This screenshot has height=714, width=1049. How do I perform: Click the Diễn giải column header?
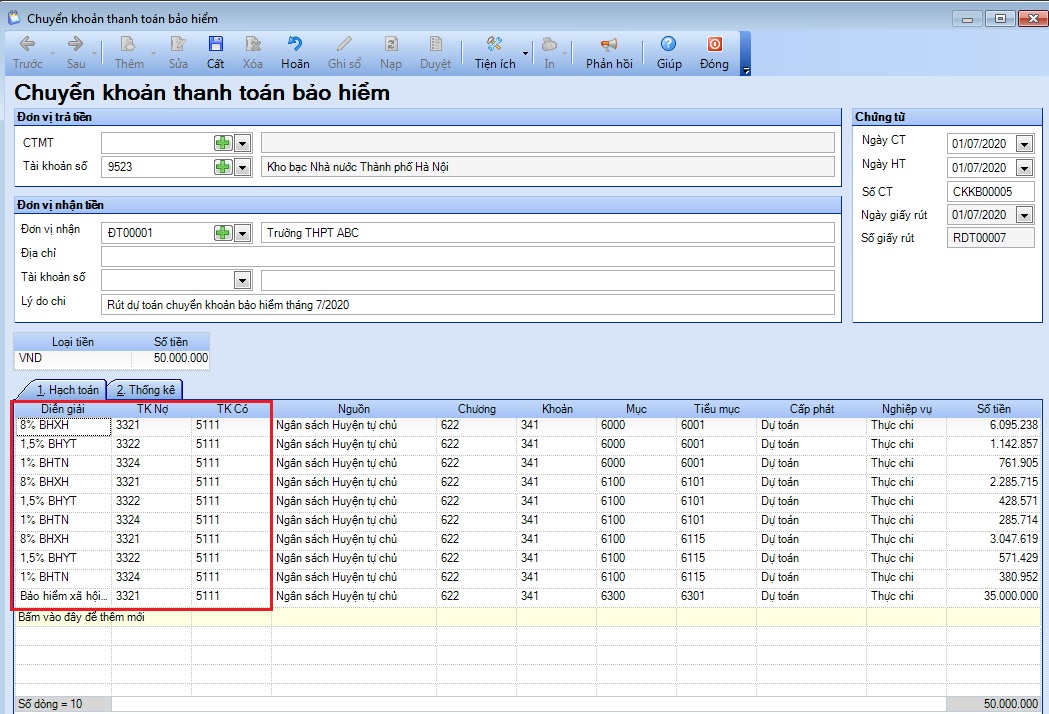63,409
